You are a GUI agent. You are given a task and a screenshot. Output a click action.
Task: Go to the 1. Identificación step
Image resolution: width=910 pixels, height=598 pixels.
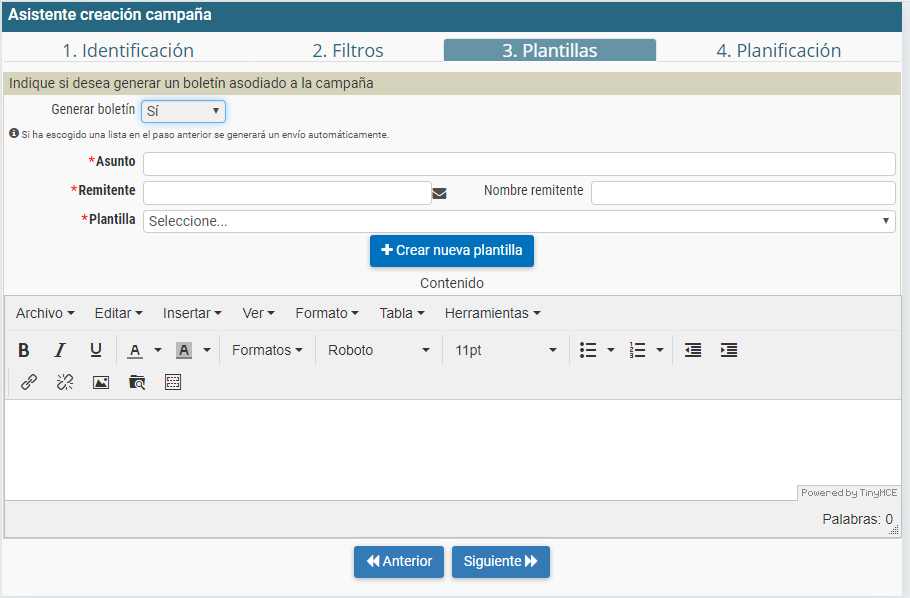[128, 51]
